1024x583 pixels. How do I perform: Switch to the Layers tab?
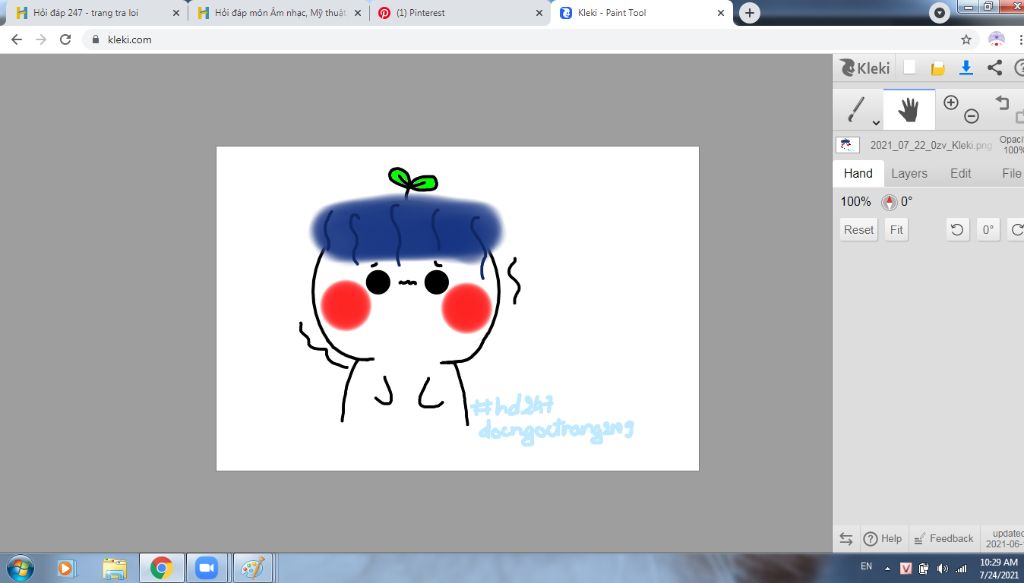[909, 173]
